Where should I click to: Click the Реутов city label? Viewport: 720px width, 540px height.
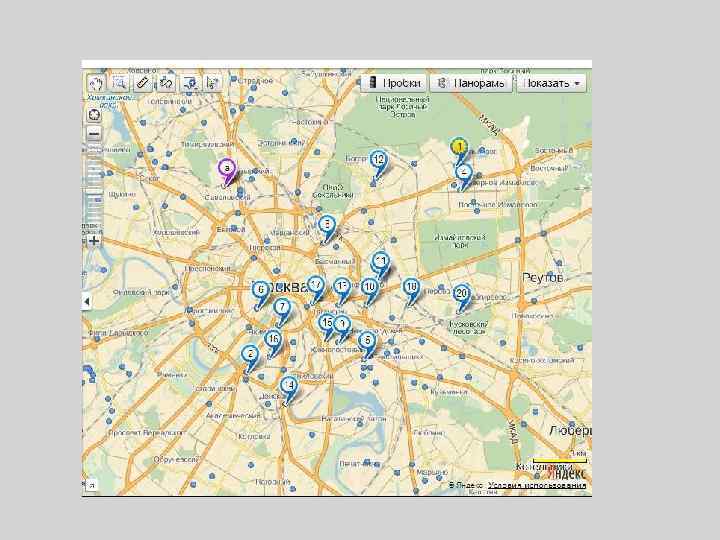(542, 278)
